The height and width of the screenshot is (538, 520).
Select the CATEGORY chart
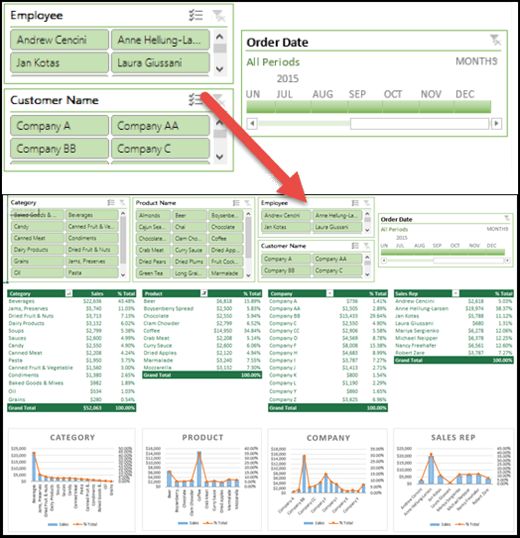[72, 480]
